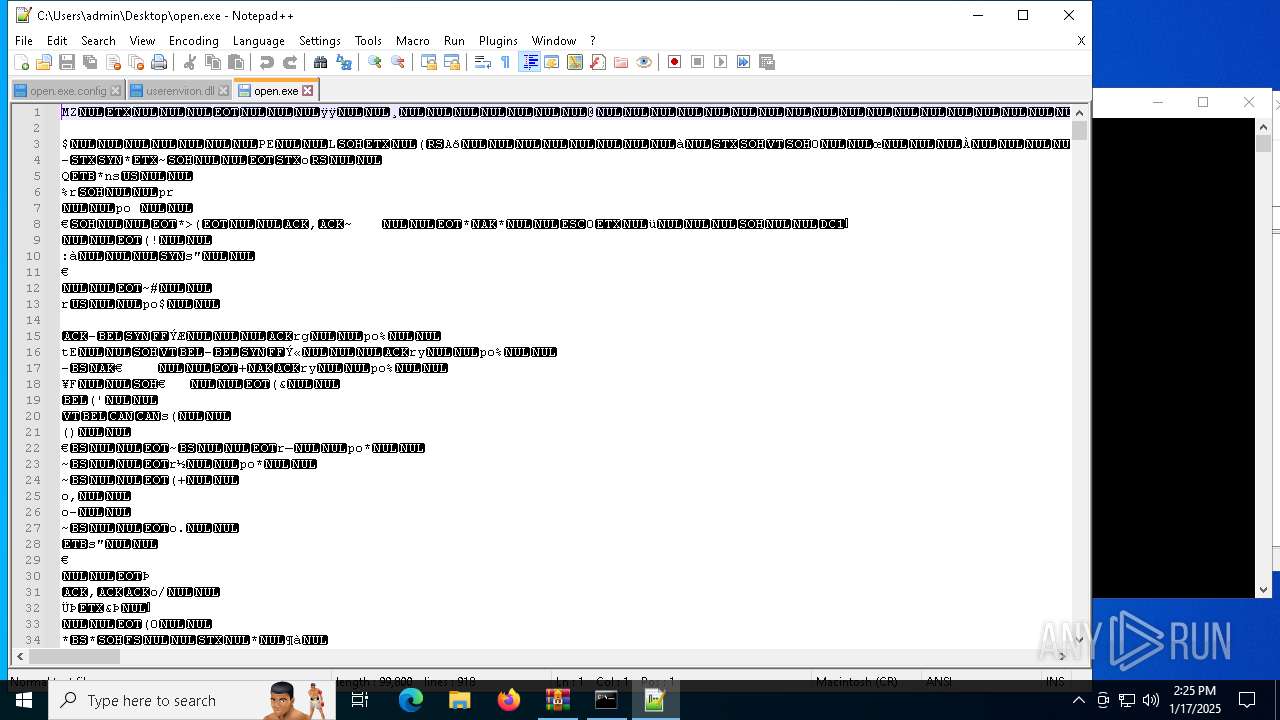The image size is (1280, 720).
Task: Open the Encoding menu
Action: [x=194, y=41]
